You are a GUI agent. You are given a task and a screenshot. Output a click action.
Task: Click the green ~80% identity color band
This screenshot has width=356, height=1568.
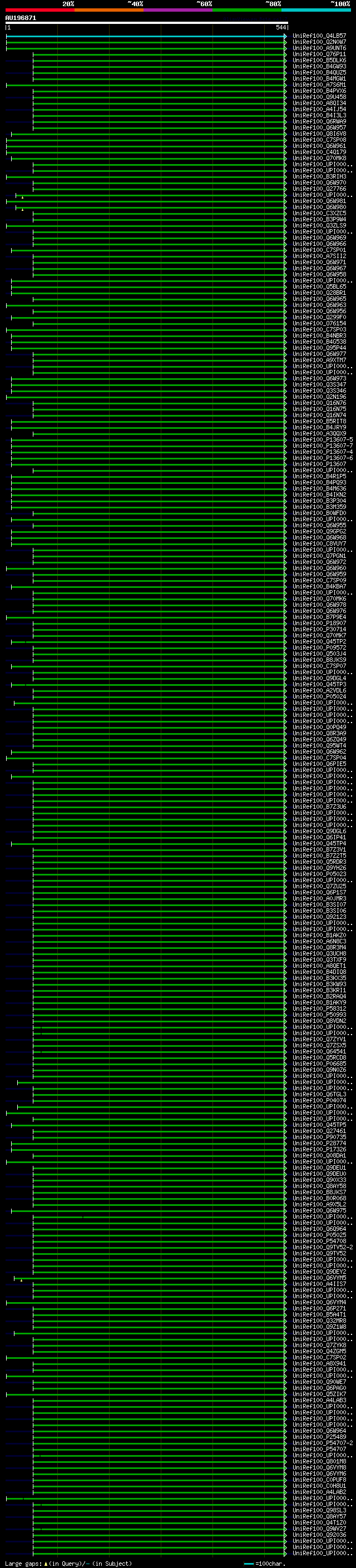point(247,10)
